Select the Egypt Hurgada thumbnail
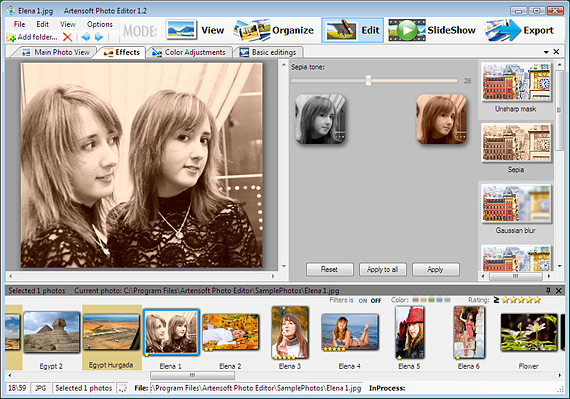This screenshot has height=399, width=570. click(x=111, y=333)
